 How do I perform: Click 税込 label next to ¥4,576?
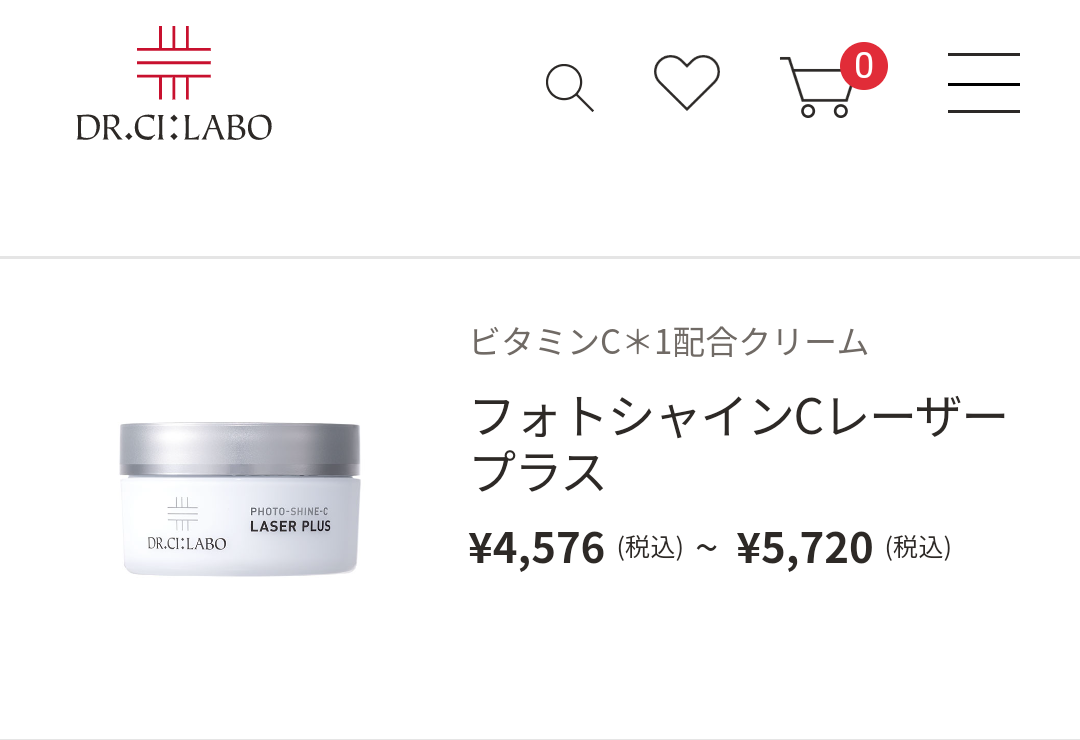(650, 548)
